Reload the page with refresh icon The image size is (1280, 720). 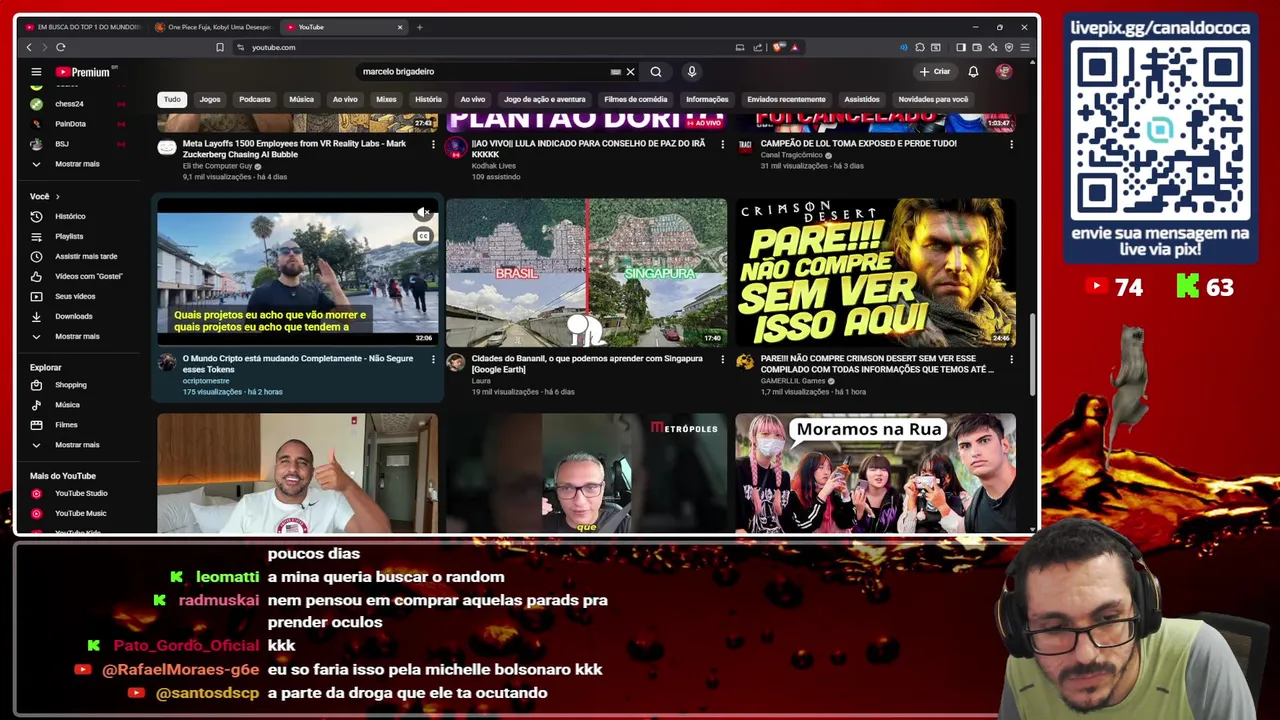tap(61, 47)
